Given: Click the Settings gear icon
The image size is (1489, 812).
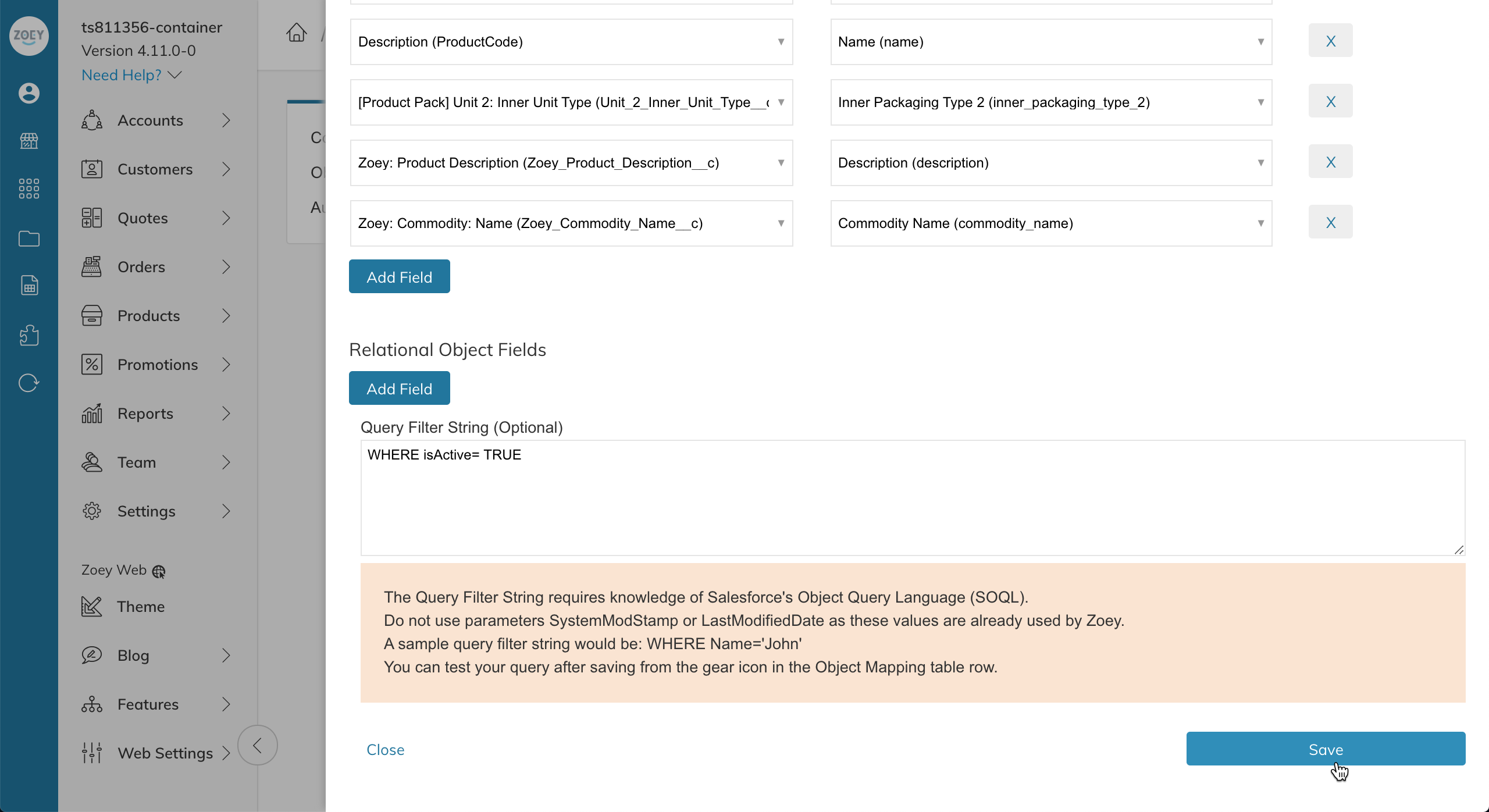Looking at the screenshot, I should [x=91, y=511].
